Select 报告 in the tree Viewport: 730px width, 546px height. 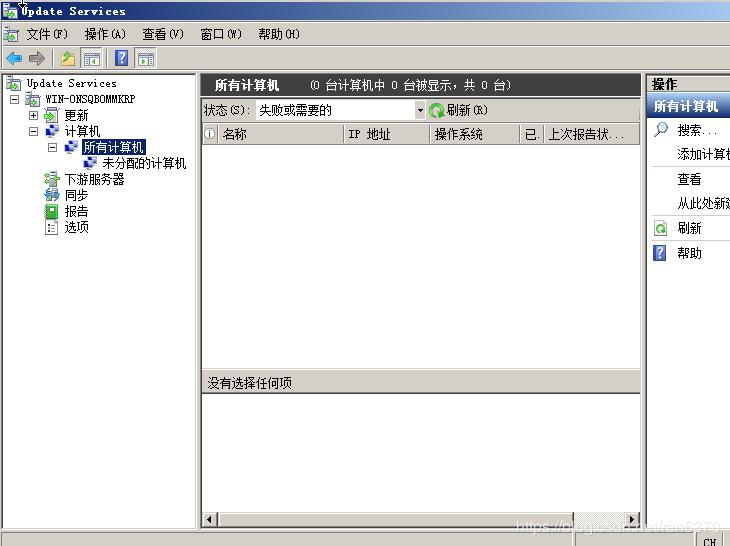(76, 211)
